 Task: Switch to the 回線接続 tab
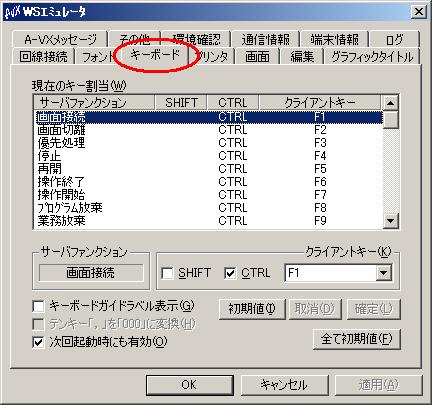tap(43, 56)
